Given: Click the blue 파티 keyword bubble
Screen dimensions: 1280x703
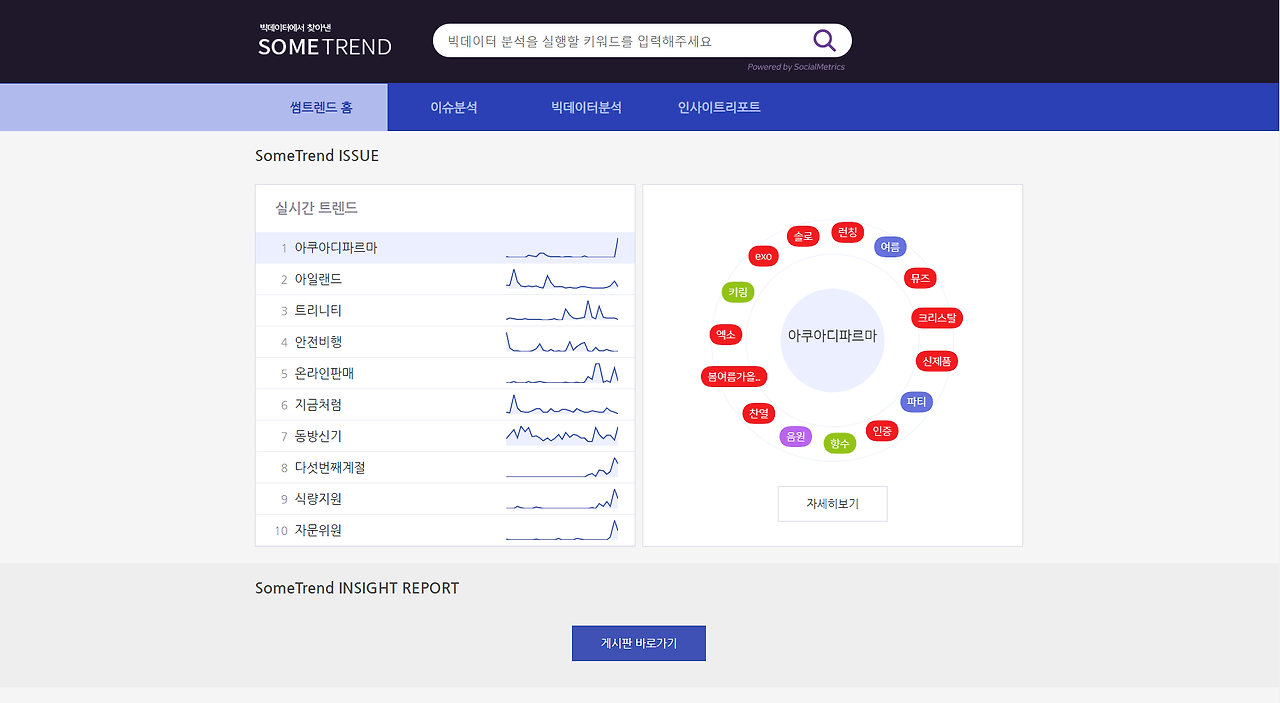Looking at the screenshot, I should [916, 402].
